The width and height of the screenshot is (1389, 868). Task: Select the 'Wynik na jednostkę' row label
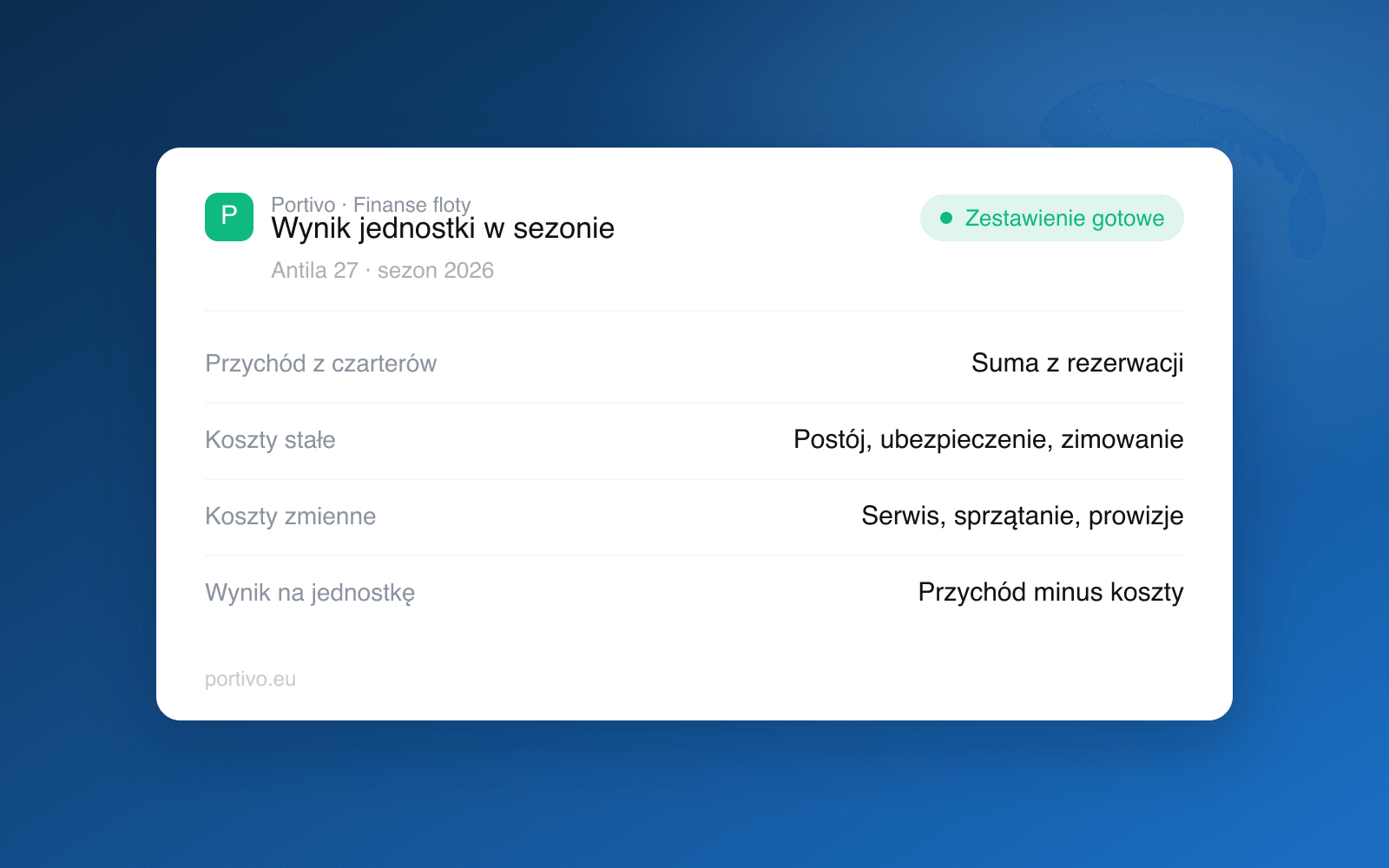[310, 593]
